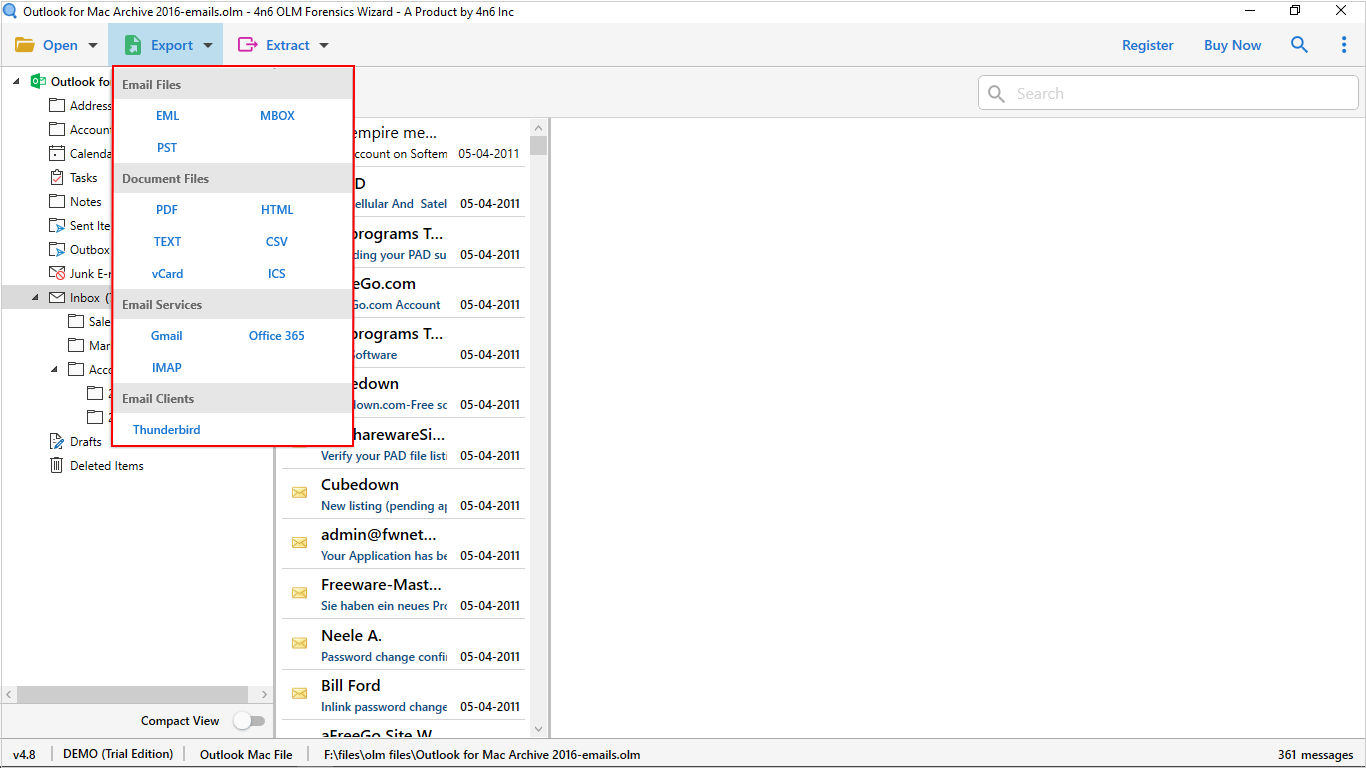The height and width of the screenshot is (768, 1366).
Task: Click the message list scroll up arrow
Action: coord(539,128)
